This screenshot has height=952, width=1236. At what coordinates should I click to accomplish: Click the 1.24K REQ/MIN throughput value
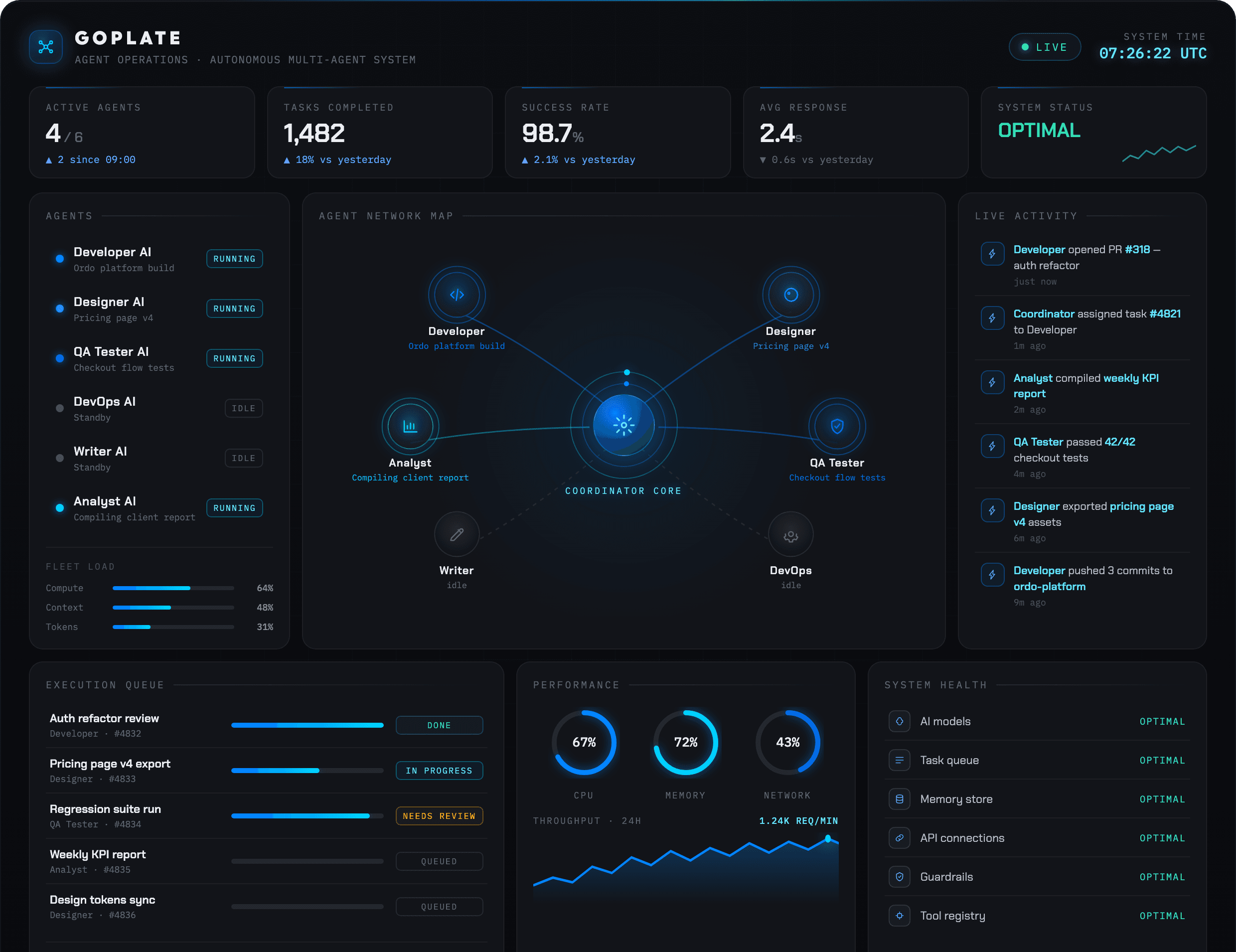798,821
